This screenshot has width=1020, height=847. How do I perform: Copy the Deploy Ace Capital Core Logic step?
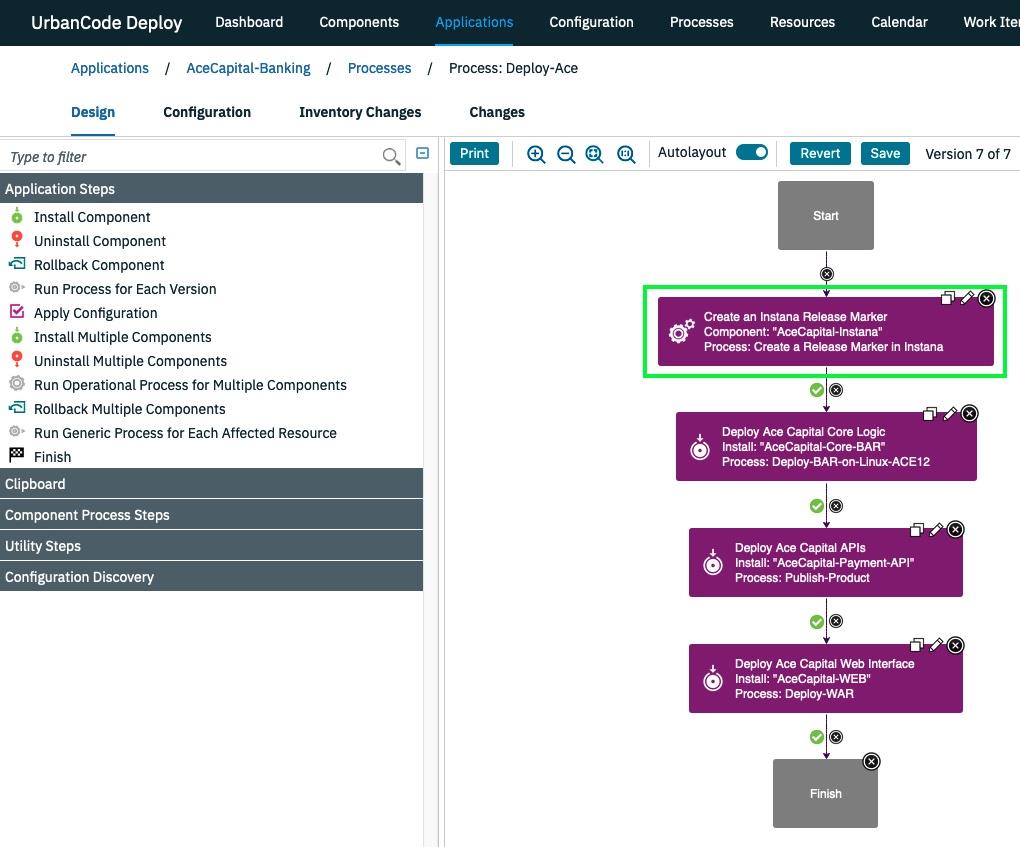click(x=930, y=413)
